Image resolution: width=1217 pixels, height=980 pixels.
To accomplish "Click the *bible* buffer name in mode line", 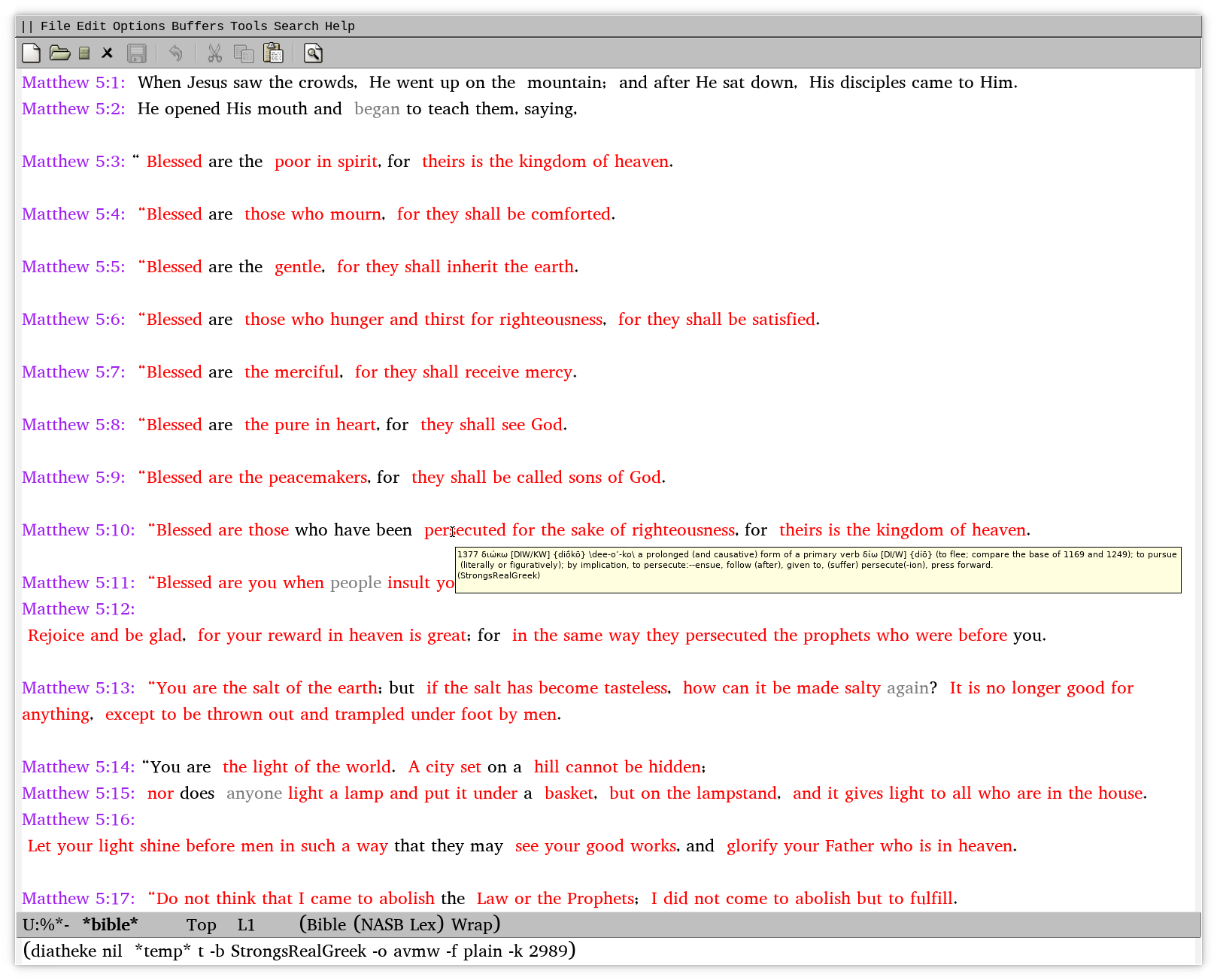I will [110, 924].
